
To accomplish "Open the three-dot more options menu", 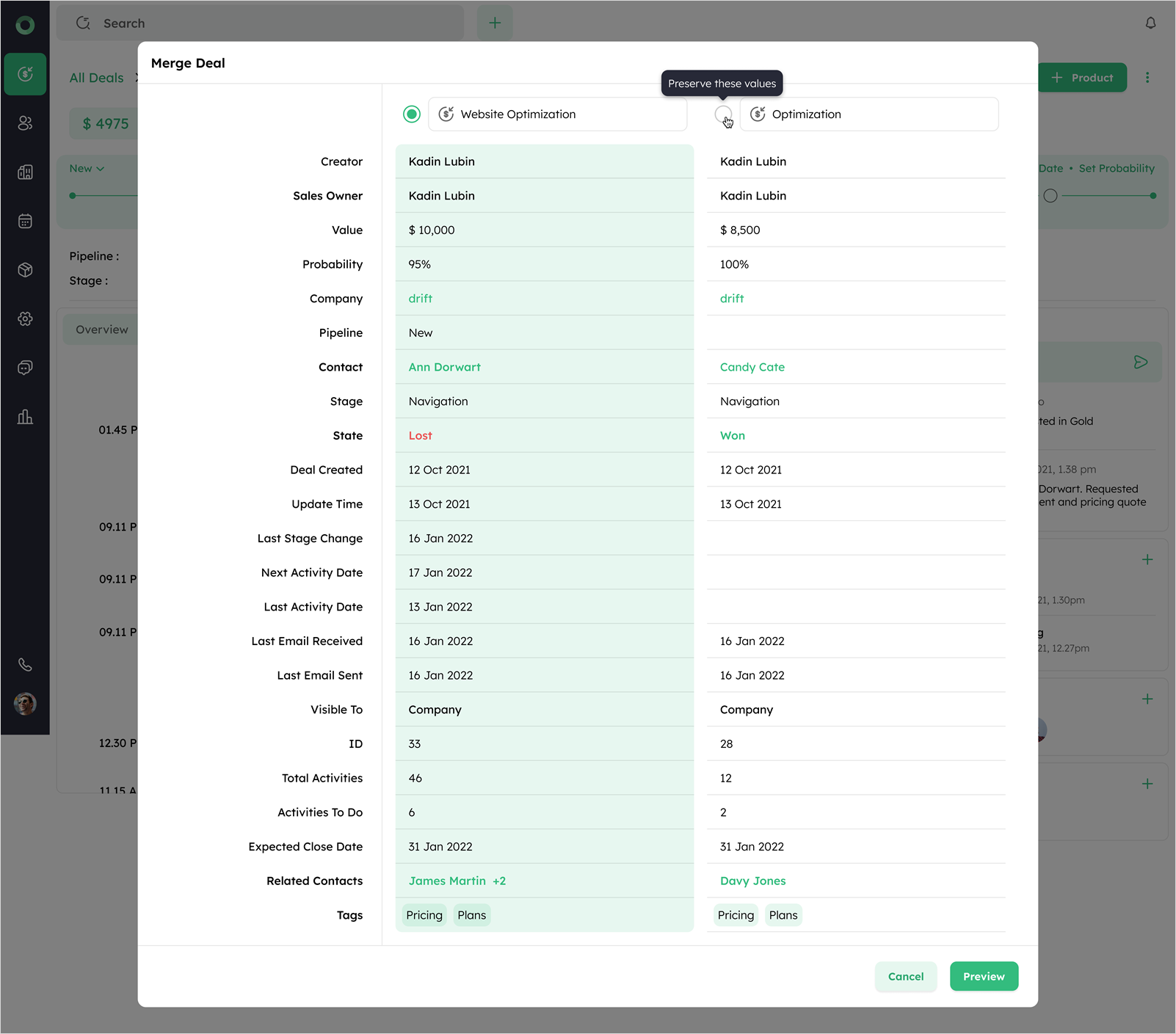I will click(x=1147, y=78).
